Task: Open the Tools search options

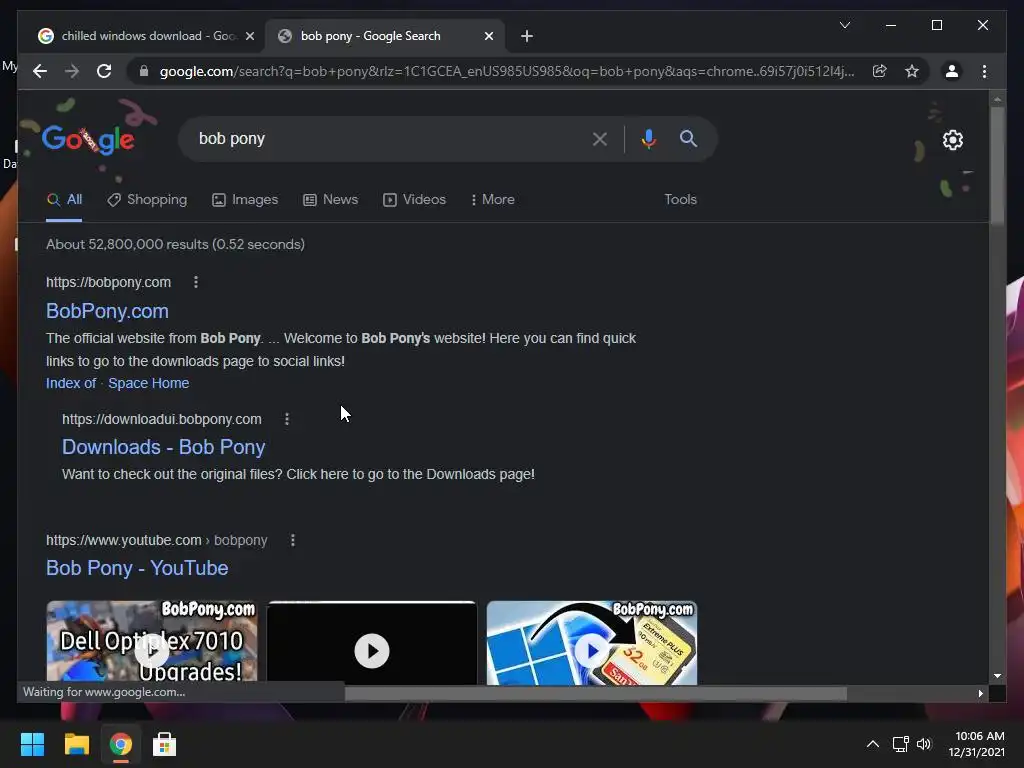Action: tap(680, 200)
